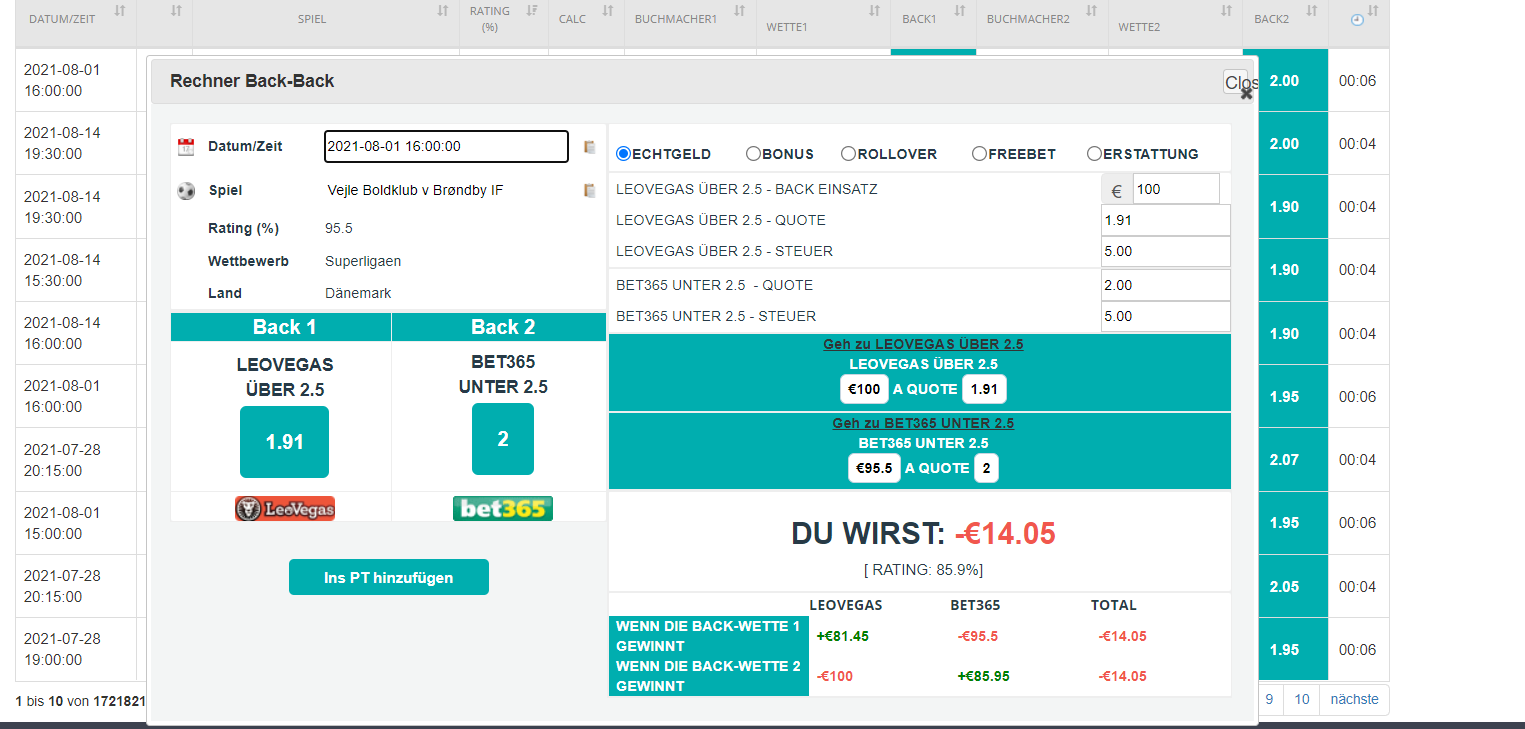Click the Leovegas Über 2.5 Steuer field
This screenshot has width=1525, height=729.
[x=1165, y=251]
